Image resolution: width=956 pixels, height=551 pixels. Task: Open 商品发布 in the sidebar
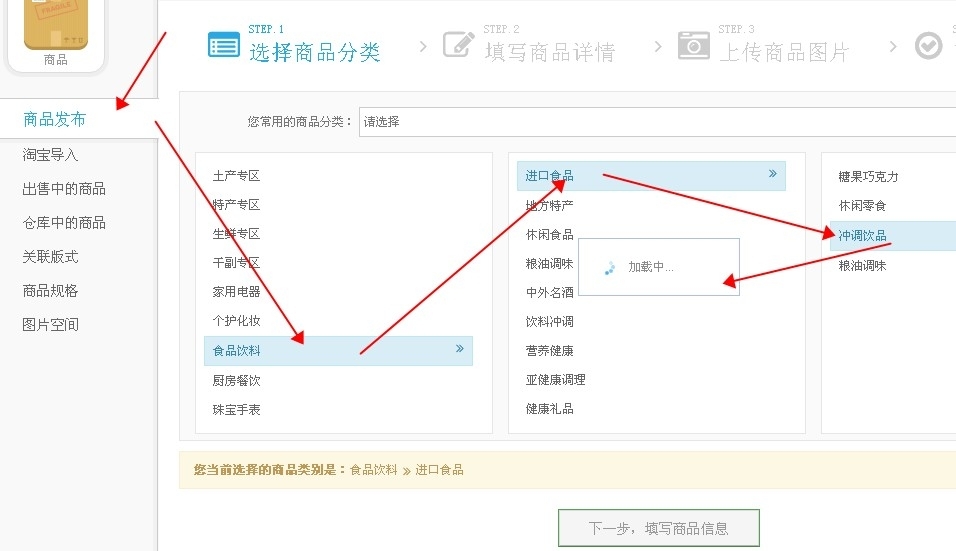point(54,119)
